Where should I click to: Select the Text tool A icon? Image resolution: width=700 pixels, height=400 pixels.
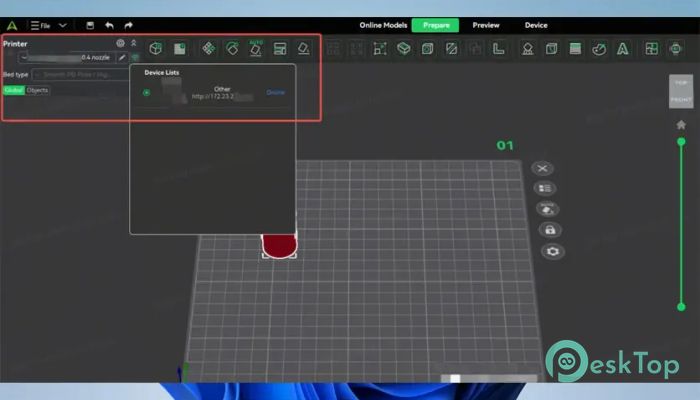[623, 48]
